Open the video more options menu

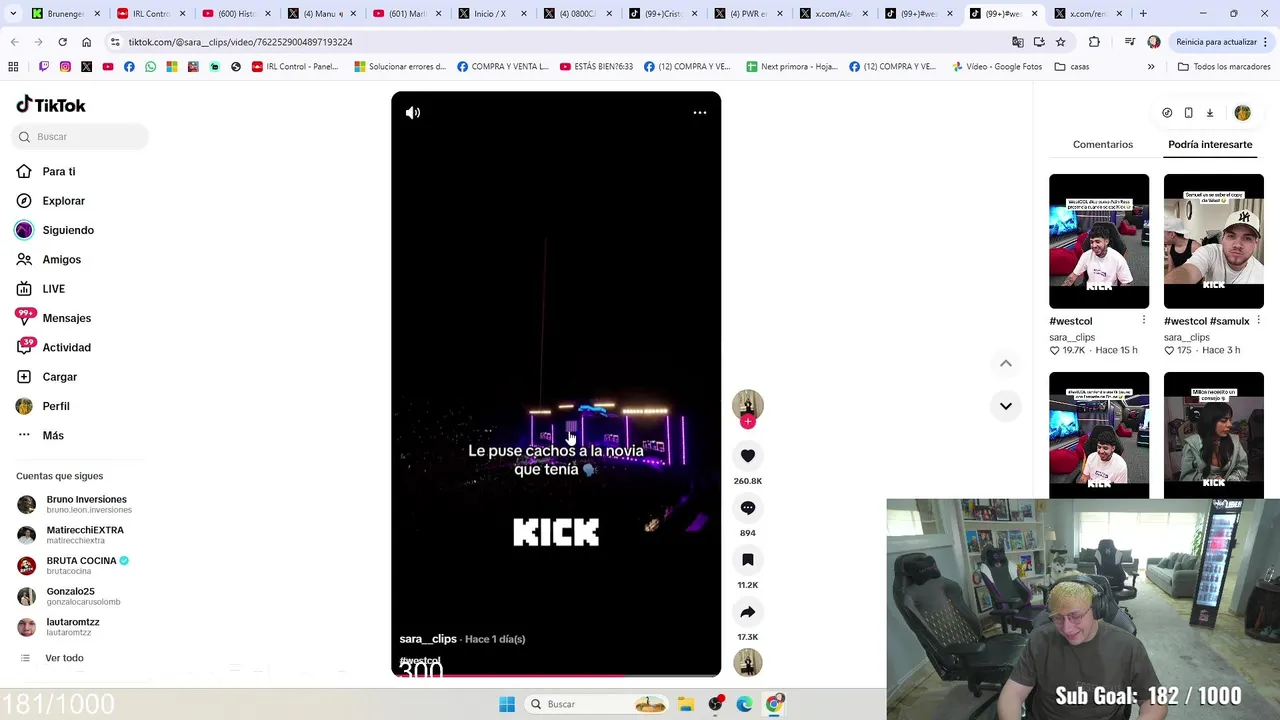700,113
